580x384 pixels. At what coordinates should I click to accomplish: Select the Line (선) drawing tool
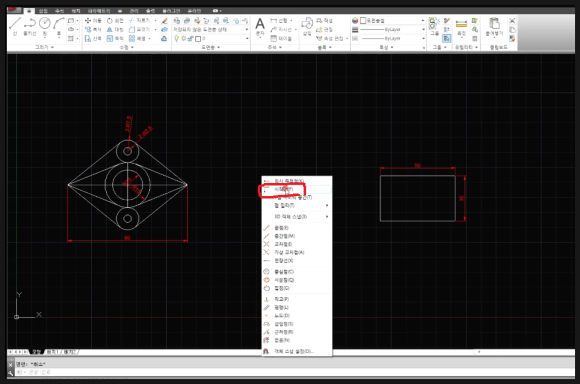tap(15, 26)
